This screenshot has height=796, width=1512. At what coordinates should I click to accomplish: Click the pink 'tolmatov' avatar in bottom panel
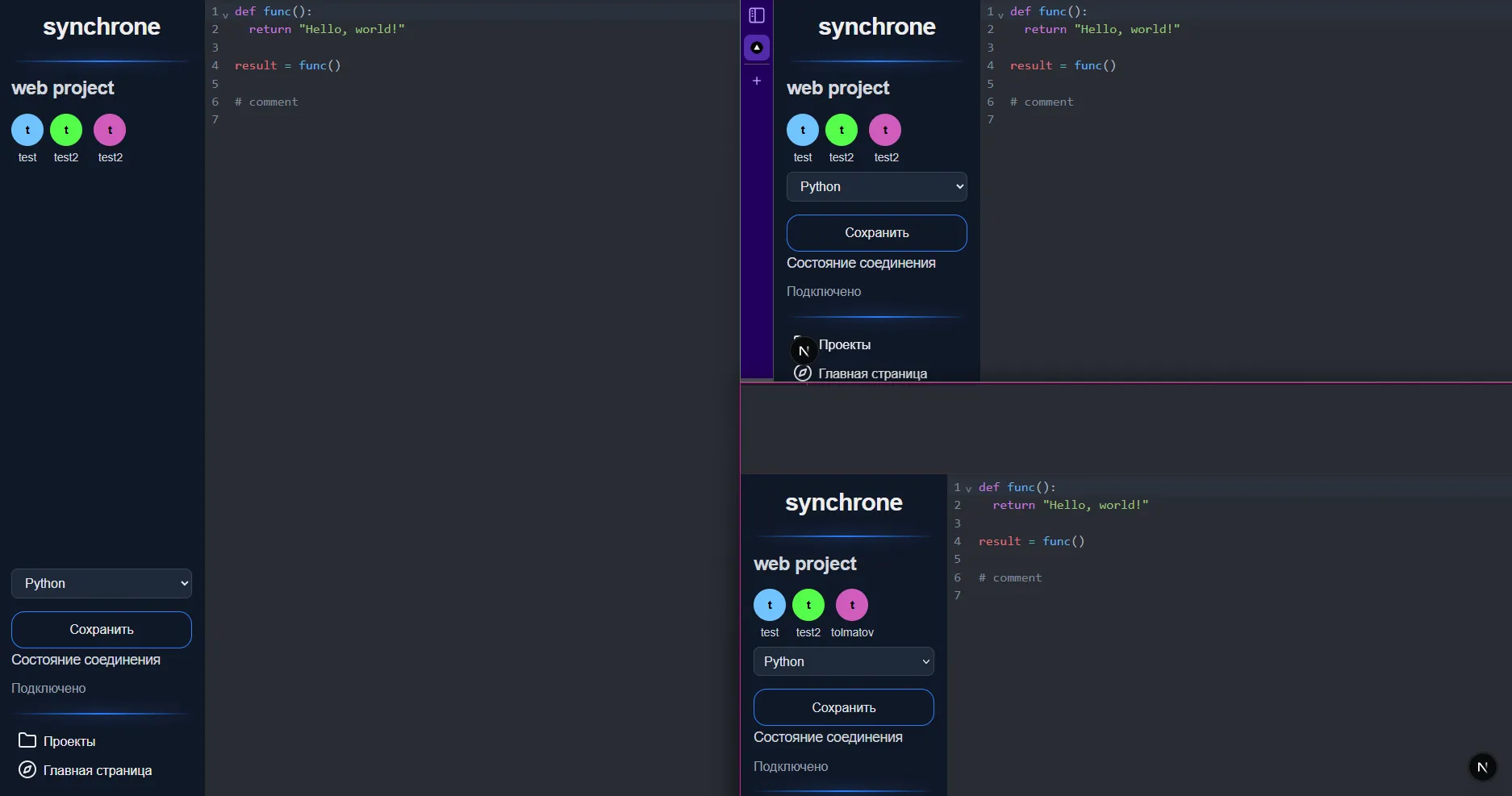(x=851, y=603)
